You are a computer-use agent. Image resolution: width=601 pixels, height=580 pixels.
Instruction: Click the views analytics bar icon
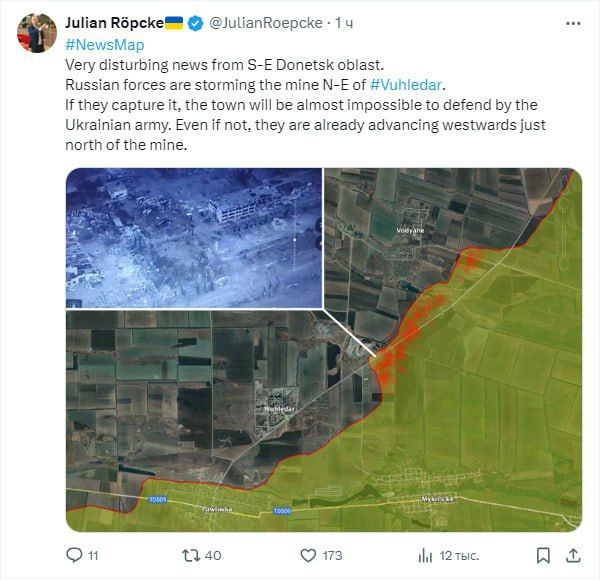pyautogui.click(x=425, y=554)
